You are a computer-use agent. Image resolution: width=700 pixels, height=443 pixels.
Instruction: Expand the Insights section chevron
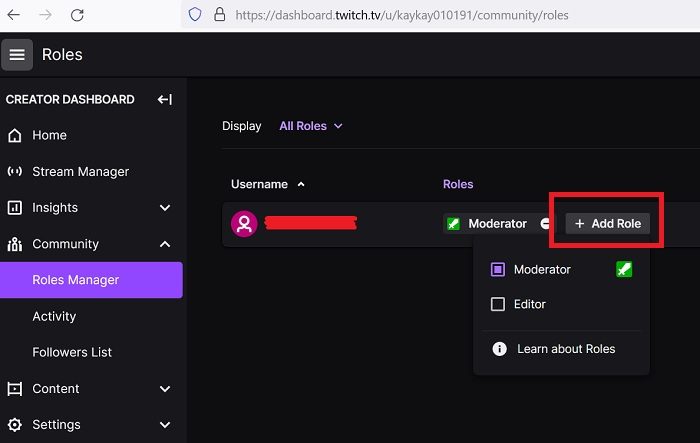(x=165, y=208)
